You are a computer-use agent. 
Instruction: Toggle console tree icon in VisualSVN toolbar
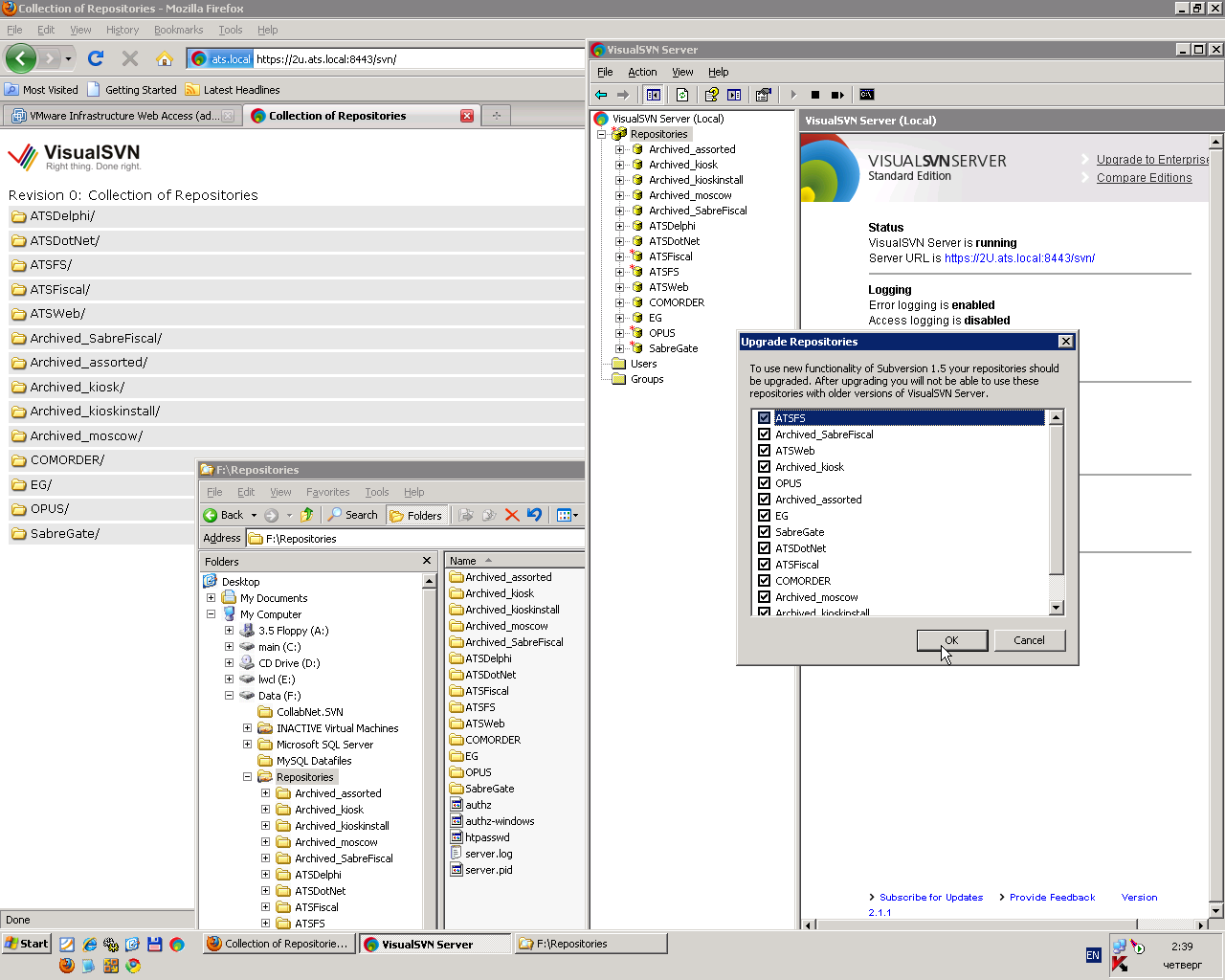point(654,95)
